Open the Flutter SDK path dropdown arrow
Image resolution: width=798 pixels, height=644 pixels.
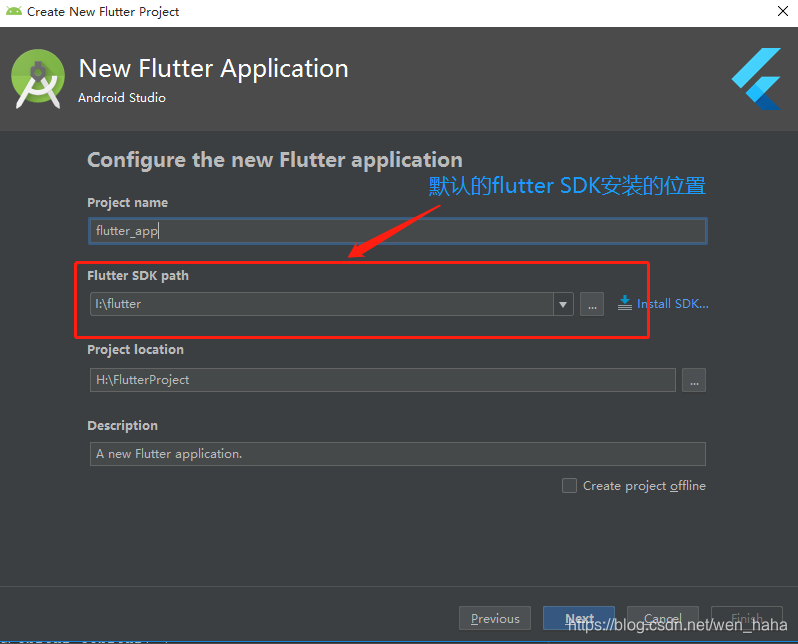pyautogui.click(x=563, y=304)
